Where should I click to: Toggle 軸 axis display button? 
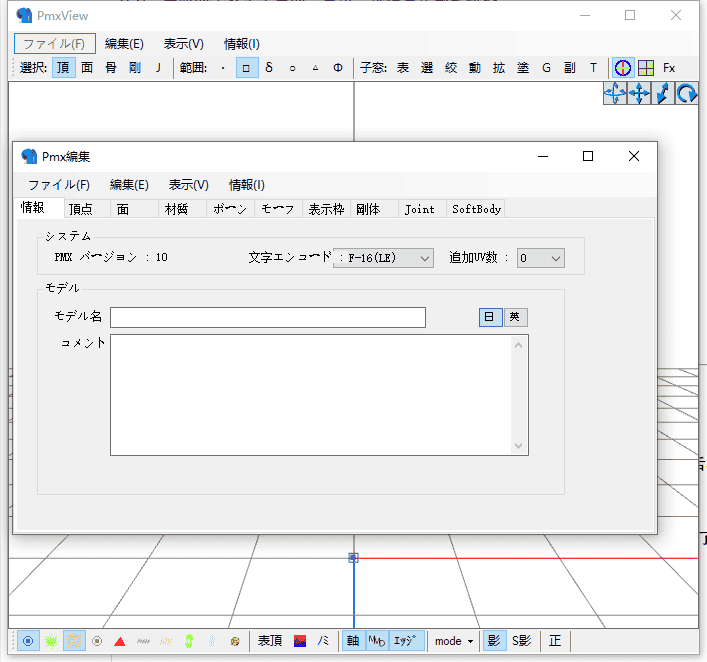pos(353,641)
